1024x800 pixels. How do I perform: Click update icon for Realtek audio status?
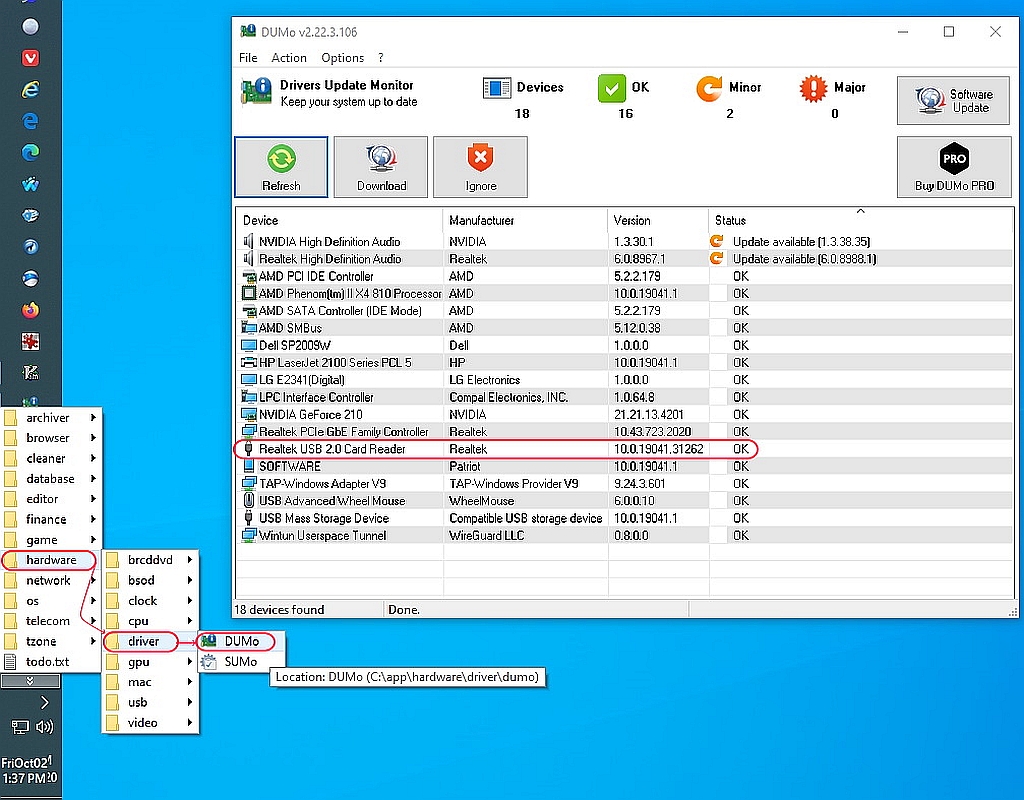(x=716, y=258)
